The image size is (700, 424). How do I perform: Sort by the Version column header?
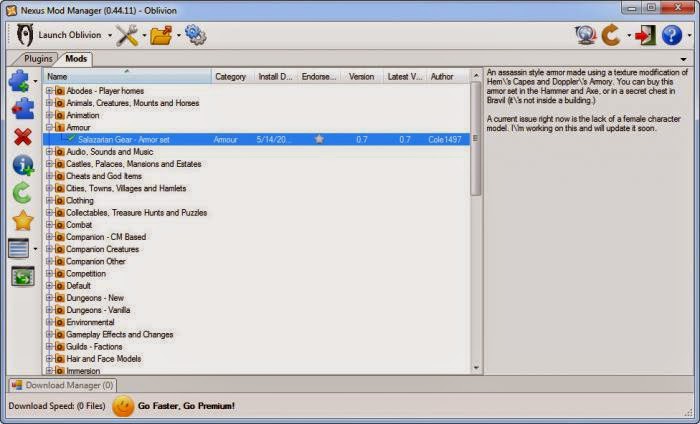coord(362,76)
